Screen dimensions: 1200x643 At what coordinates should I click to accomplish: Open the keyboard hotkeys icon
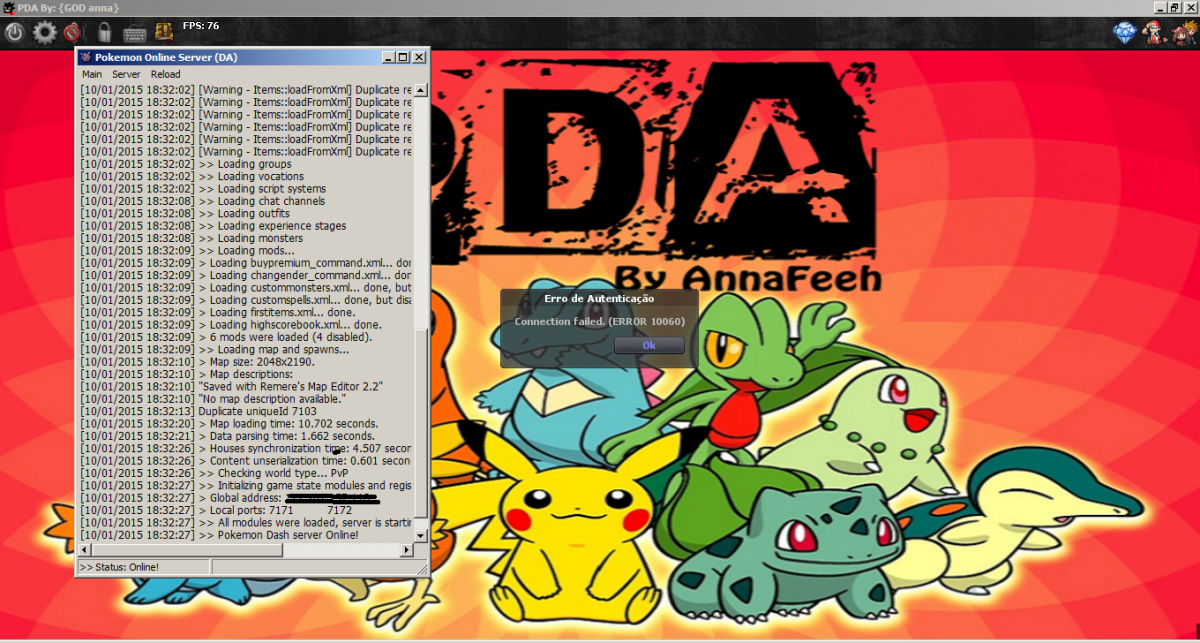[134, 33]
